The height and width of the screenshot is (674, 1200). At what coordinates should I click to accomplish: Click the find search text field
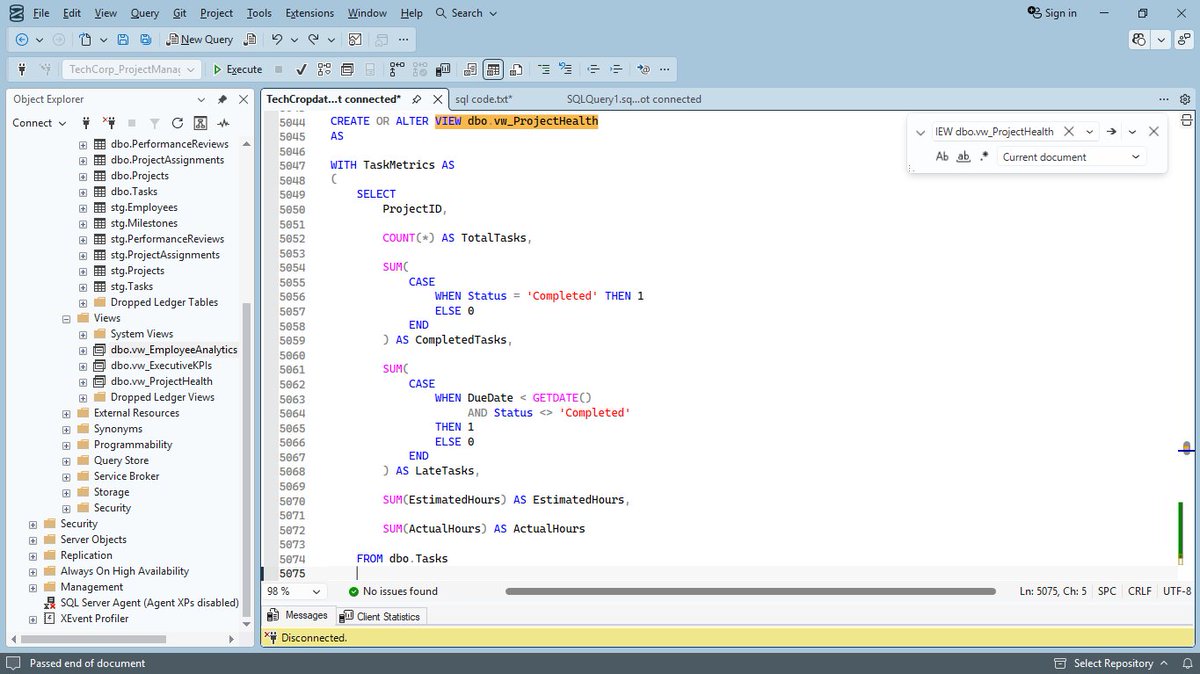pos(994,131)
